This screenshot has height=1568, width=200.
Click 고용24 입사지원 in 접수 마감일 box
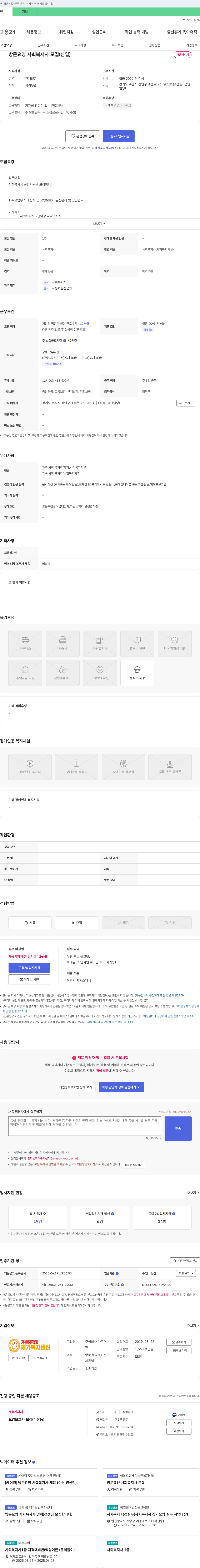coord(29,968)
